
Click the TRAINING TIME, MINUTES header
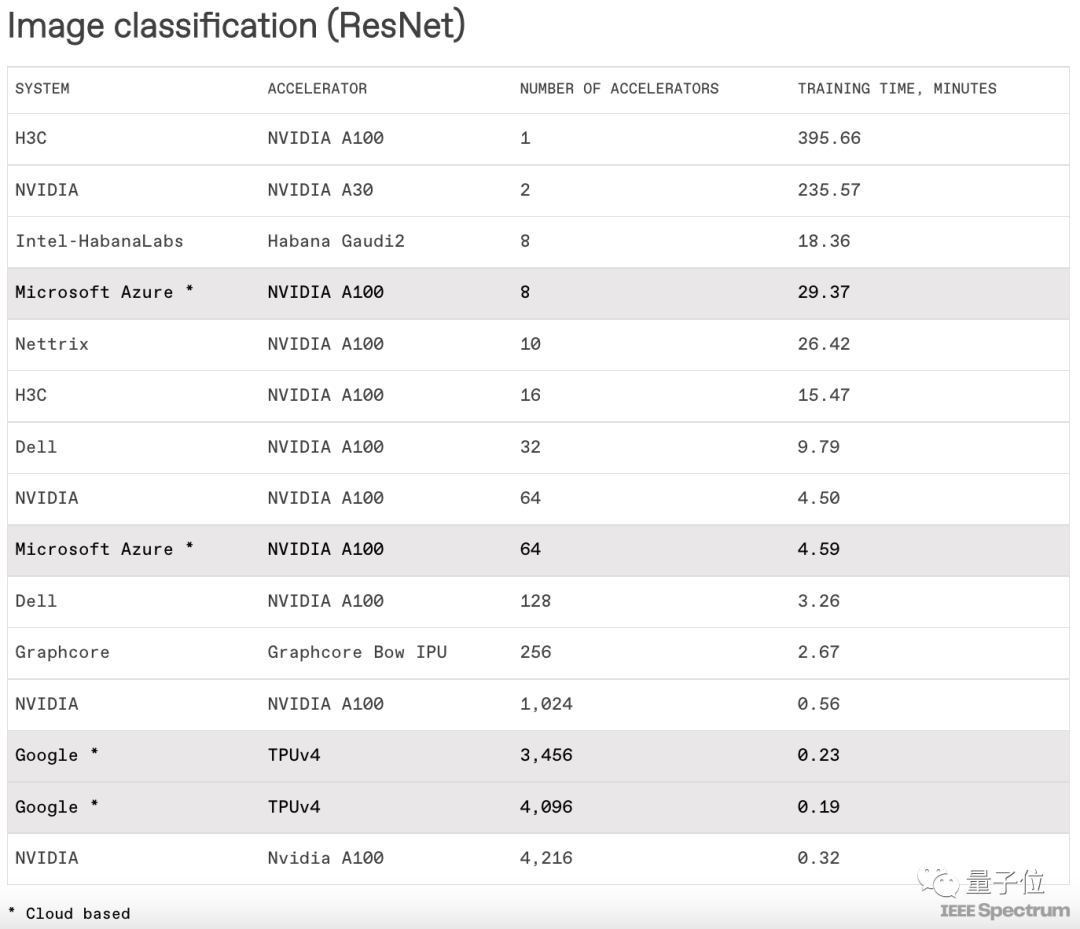tap(897, 89)
